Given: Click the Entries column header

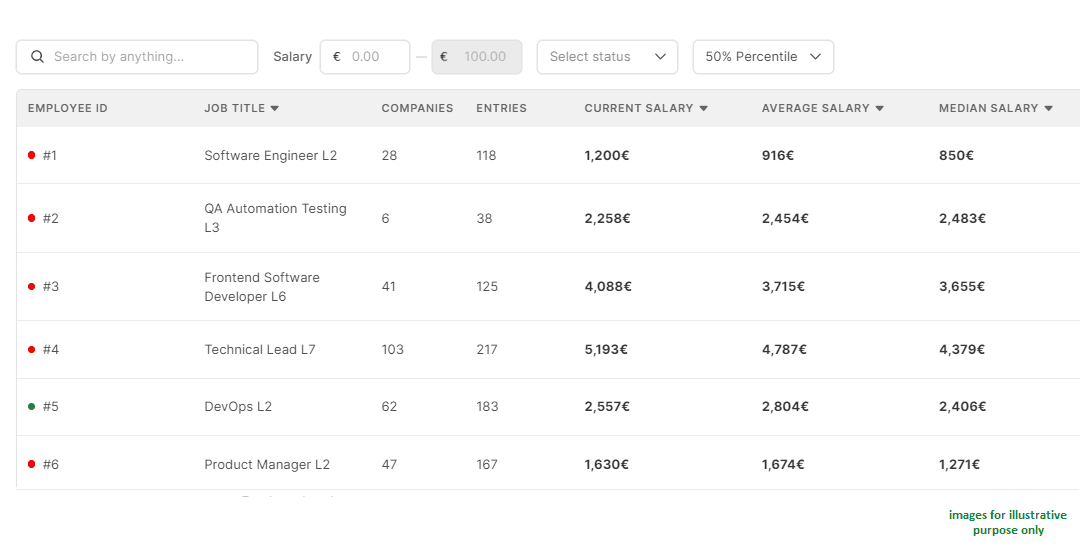Looking at the screenshot, I should (x=501, y=108).
